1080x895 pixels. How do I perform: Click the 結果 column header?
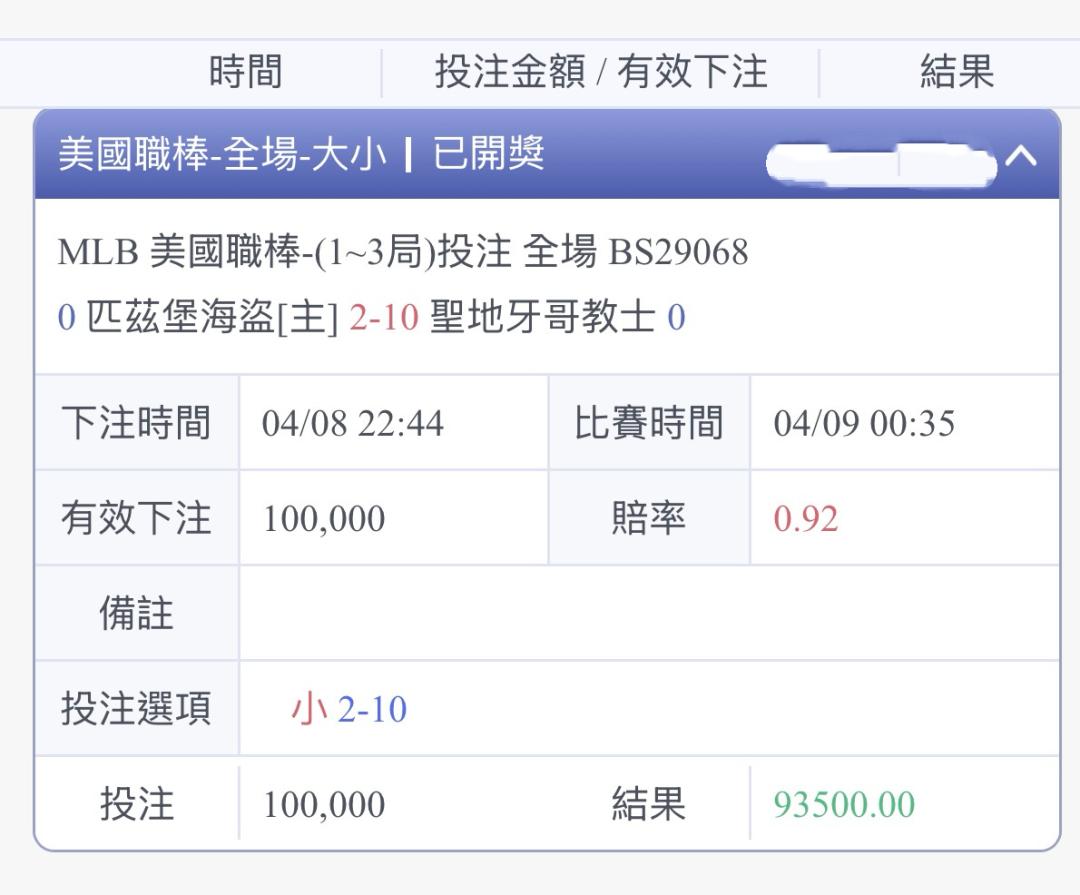click(x=957, y=72)
